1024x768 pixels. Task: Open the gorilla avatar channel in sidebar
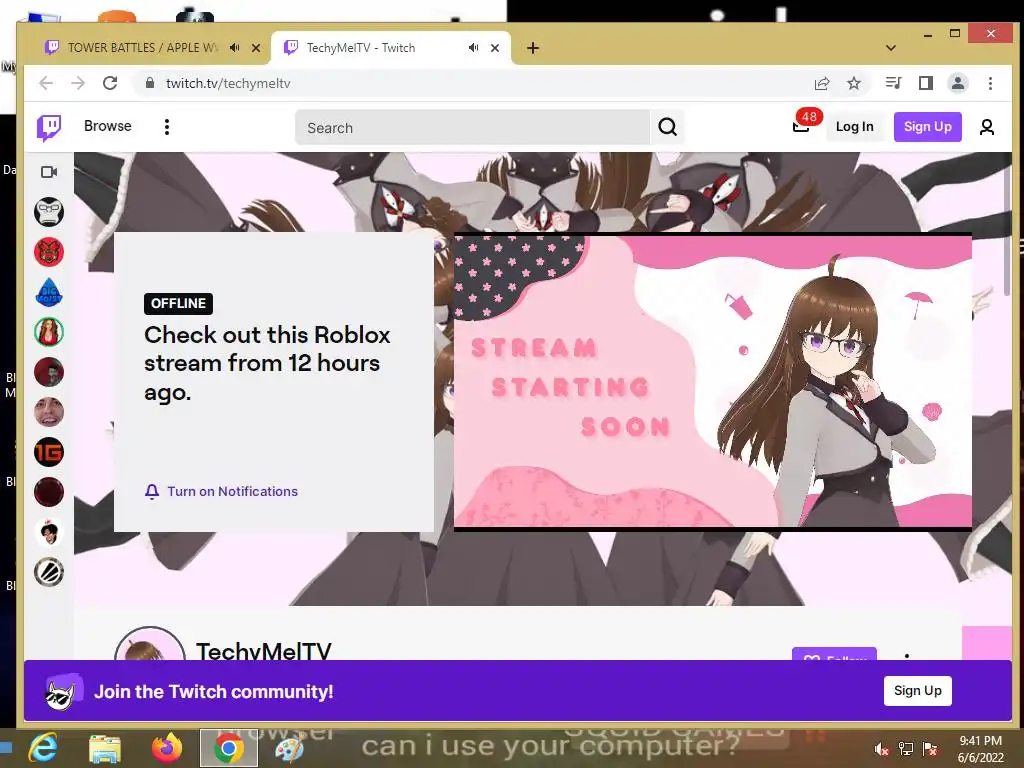coord(49,212)
